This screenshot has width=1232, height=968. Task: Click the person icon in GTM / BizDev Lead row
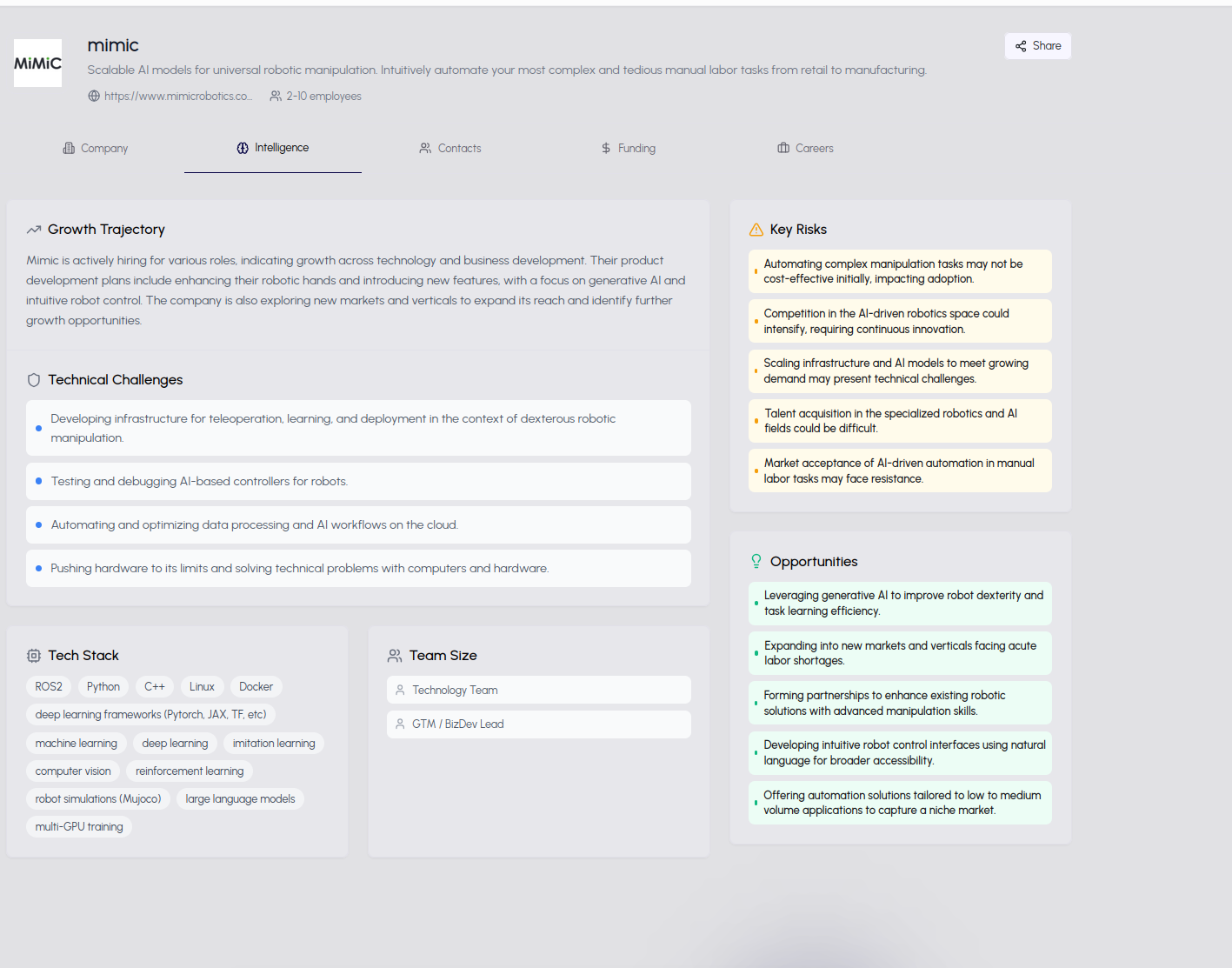tap(400, 724)
